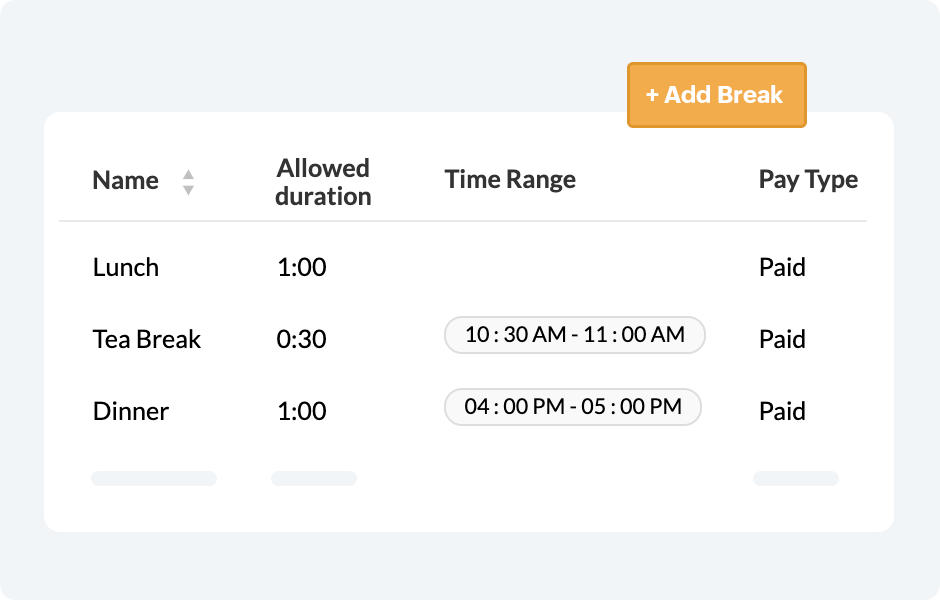Viewport: 940px width, 600px height.
Task: Click the Paid value for Dinner
Action: [x=782, y=411]
